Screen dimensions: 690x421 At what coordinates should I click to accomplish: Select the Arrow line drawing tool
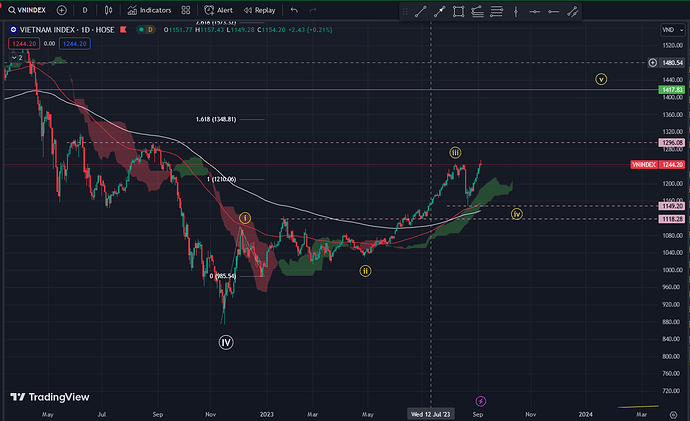439,11
